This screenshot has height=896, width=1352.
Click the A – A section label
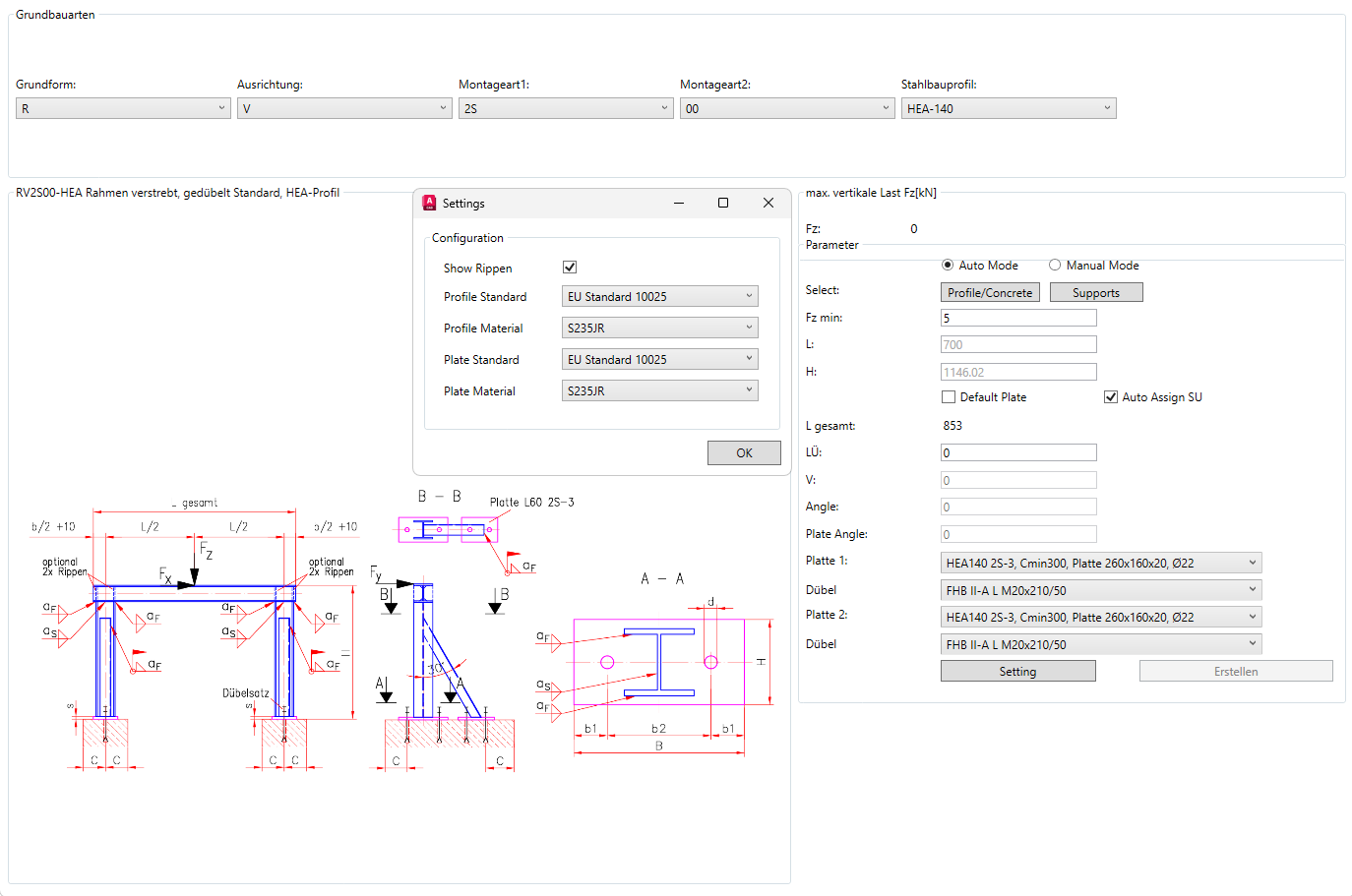pos(662,578)
